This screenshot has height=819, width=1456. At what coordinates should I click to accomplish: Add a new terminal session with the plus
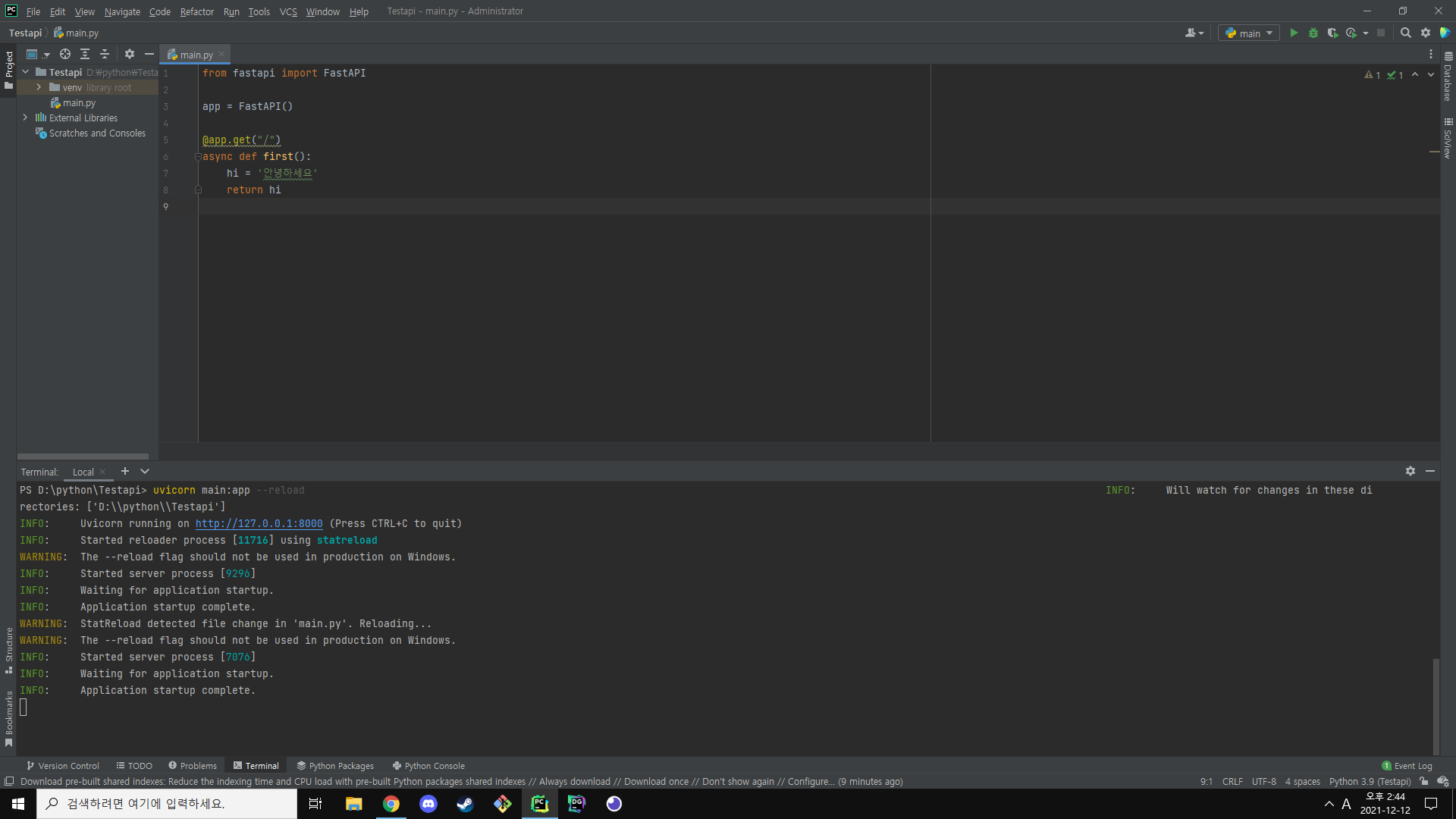click(x=125, y=471)
